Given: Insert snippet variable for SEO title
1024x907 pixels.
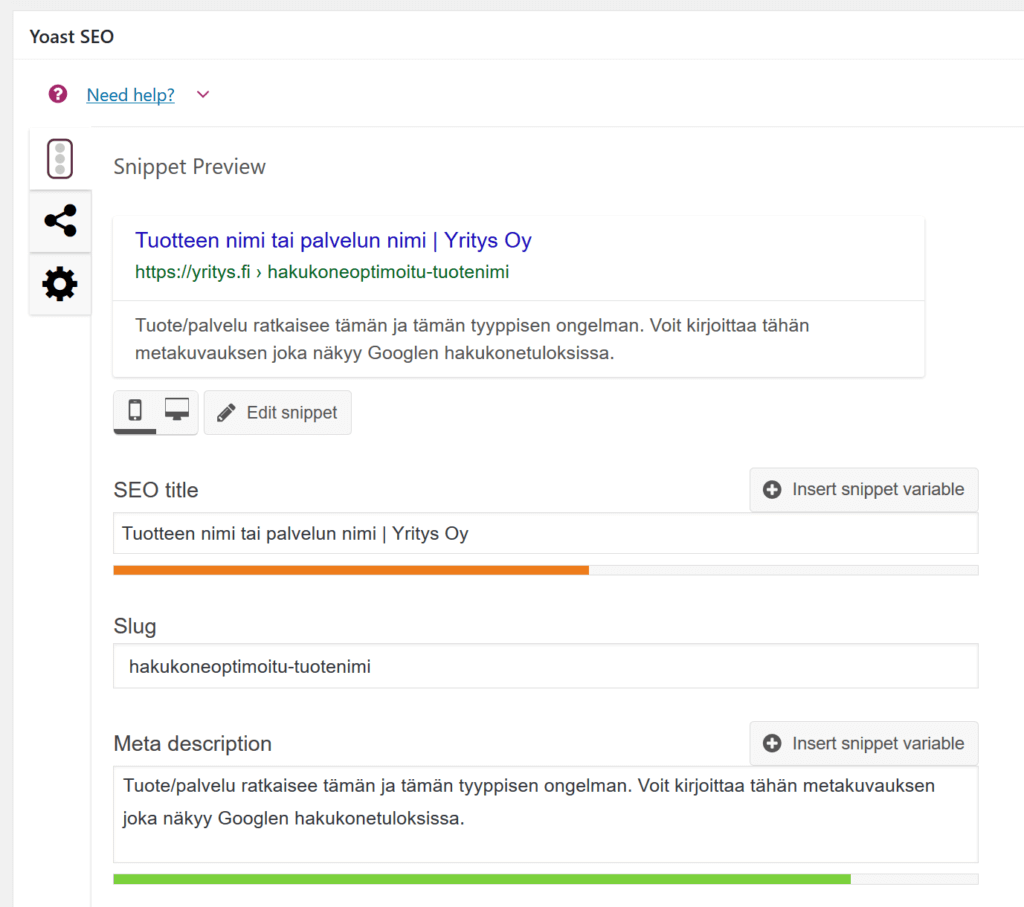Looking at the screenshot, I should point(864,490).
